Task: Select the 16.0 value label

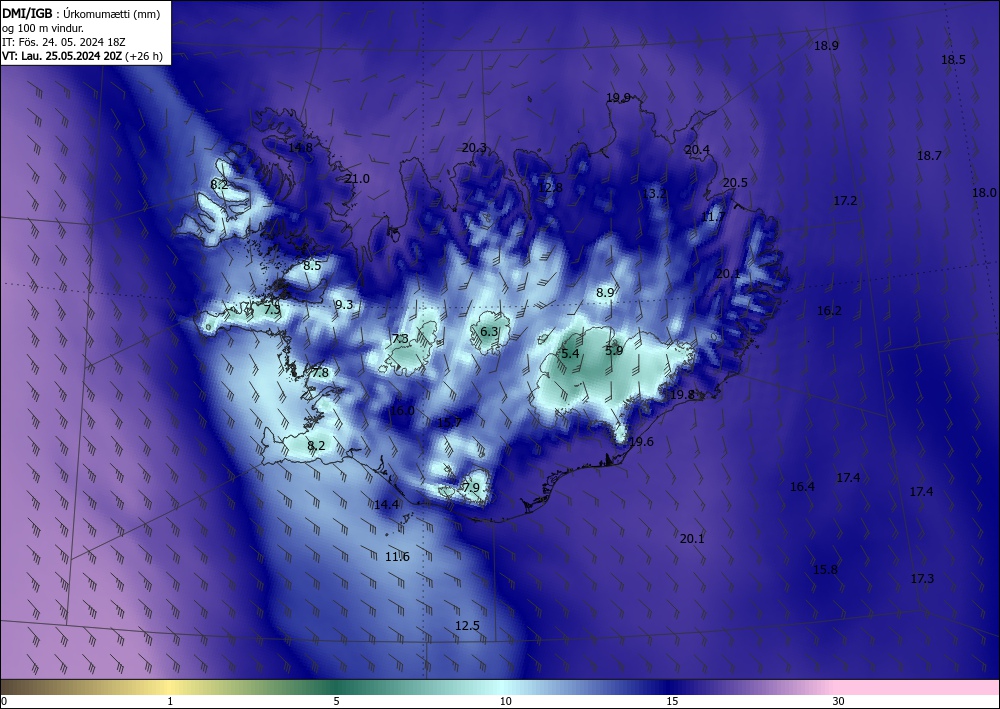Action: pyautogui.click(x=402, y=411)
